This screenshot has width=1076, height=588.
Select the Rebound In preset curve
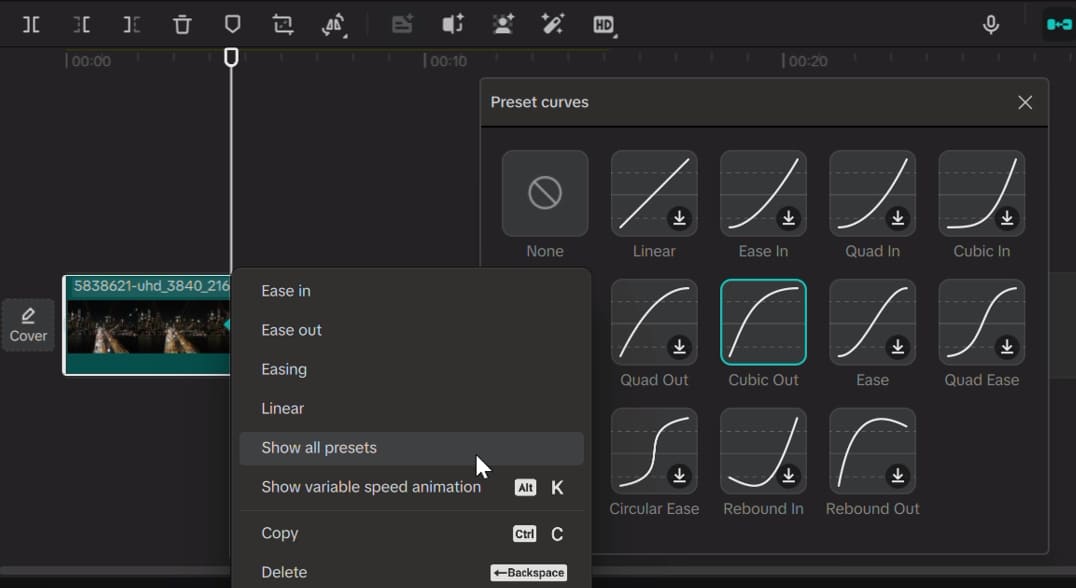(763, 451)
